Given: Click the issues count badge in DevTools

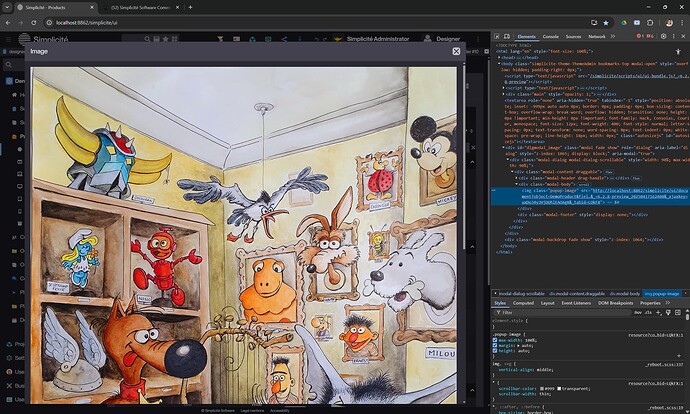Looking at the screenshot, I should (x=650, y=37).
